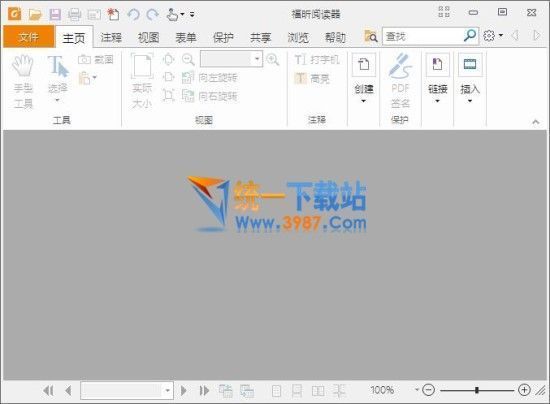Open the zoom level dropdown in ribbon
This screenshot has height=404, width=550.
[x=257, y=59]
